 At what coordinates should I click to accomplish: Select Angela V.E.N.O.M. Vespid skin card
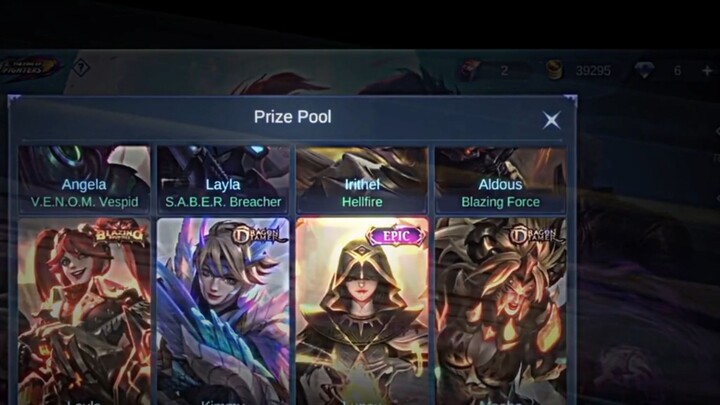(x=84, y=180)
